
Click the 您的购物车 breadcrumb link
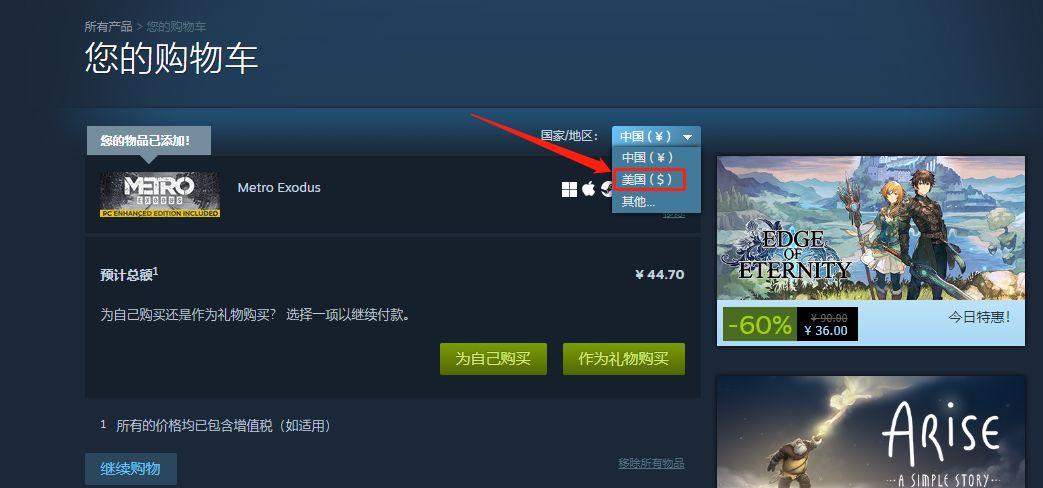[176, 27]
